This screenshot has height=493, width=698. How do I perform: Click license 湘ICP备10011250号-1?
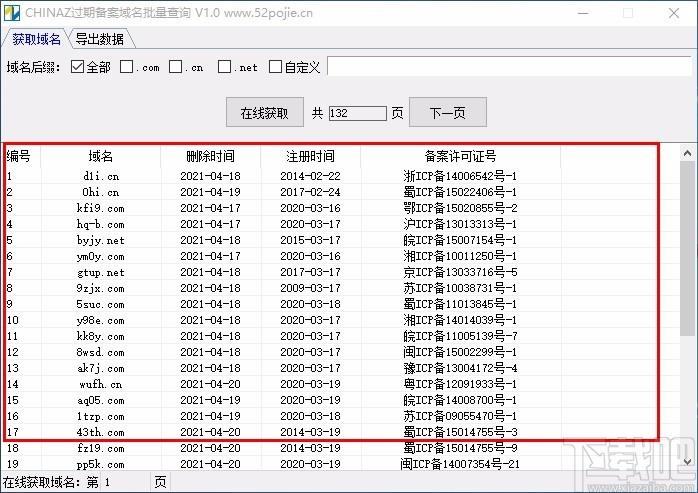[460, 257]
